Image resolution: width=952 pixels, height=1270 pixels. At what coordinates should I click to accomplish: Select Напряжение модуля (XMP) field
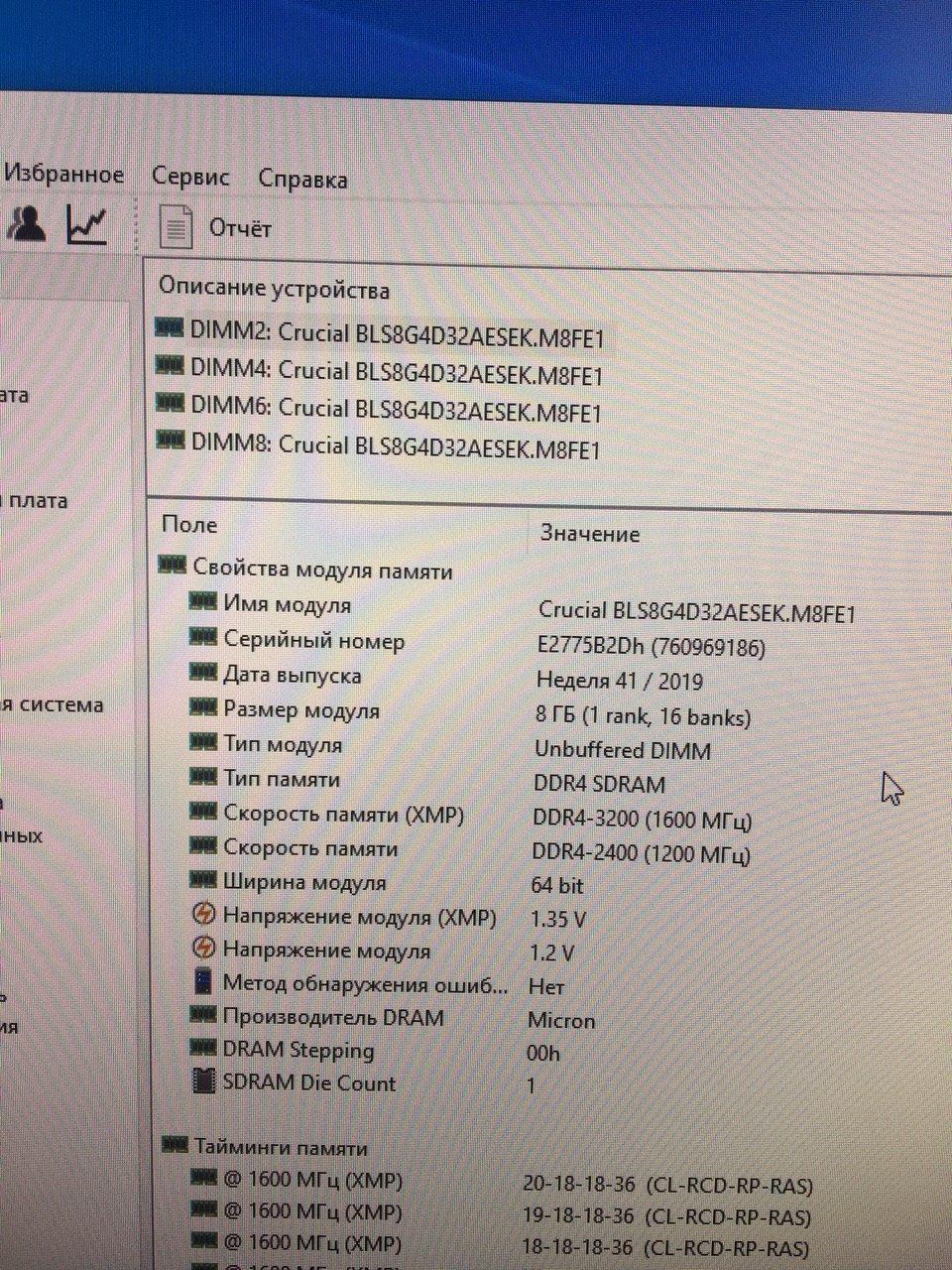pyautogui.click(x=359, y=917)
